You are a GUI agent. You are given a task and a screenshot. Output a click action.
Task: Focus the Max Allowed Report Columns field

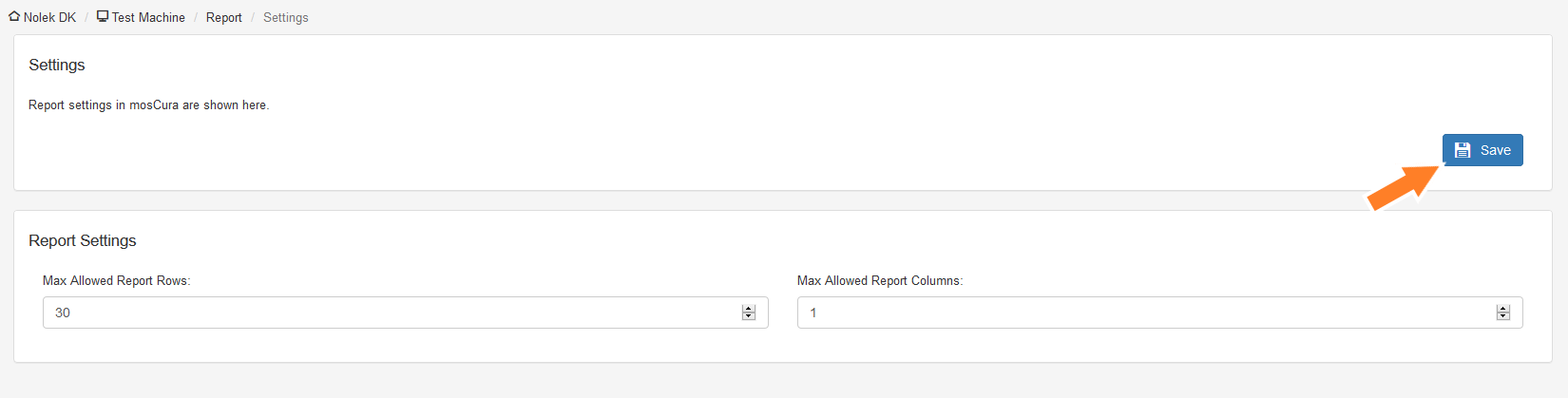(1160, 313)
